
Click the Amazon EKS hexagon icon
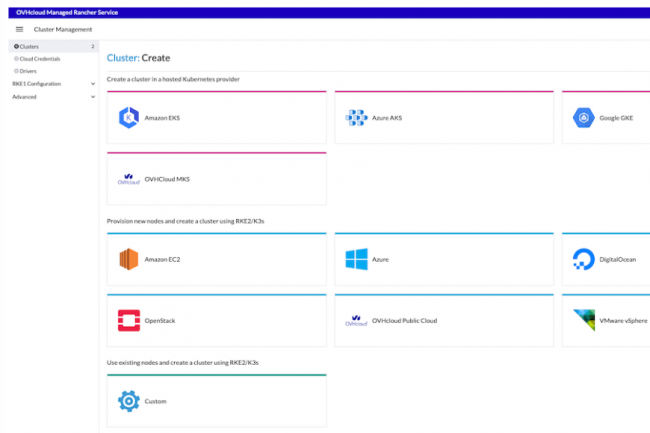[x=129, y=118]
